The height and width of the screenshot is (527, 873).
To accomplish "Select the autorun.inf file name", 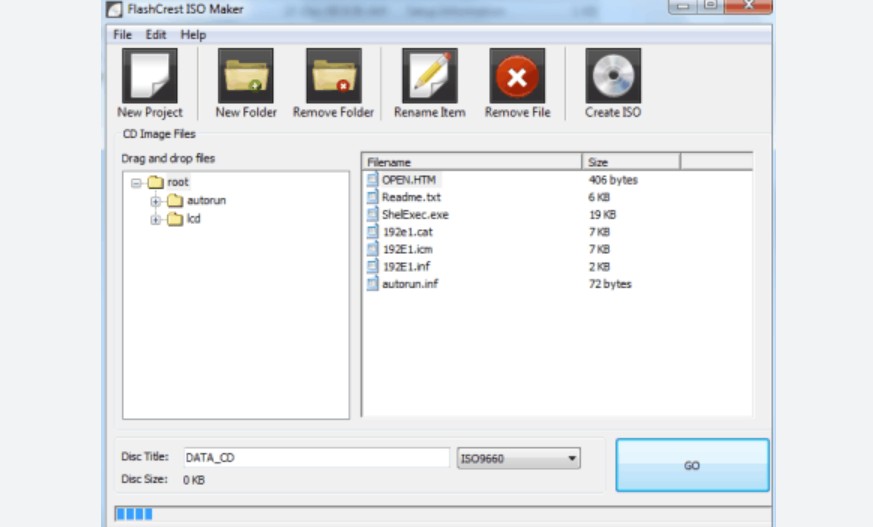I will tap(410, 284).
